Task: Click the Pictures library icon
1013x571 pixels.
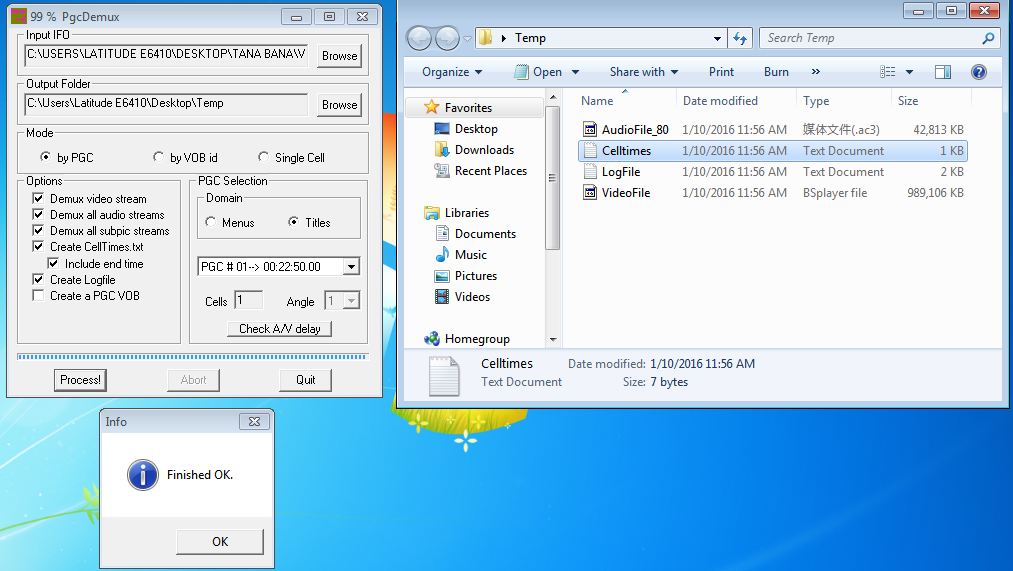Action: (x=442, y=276)
